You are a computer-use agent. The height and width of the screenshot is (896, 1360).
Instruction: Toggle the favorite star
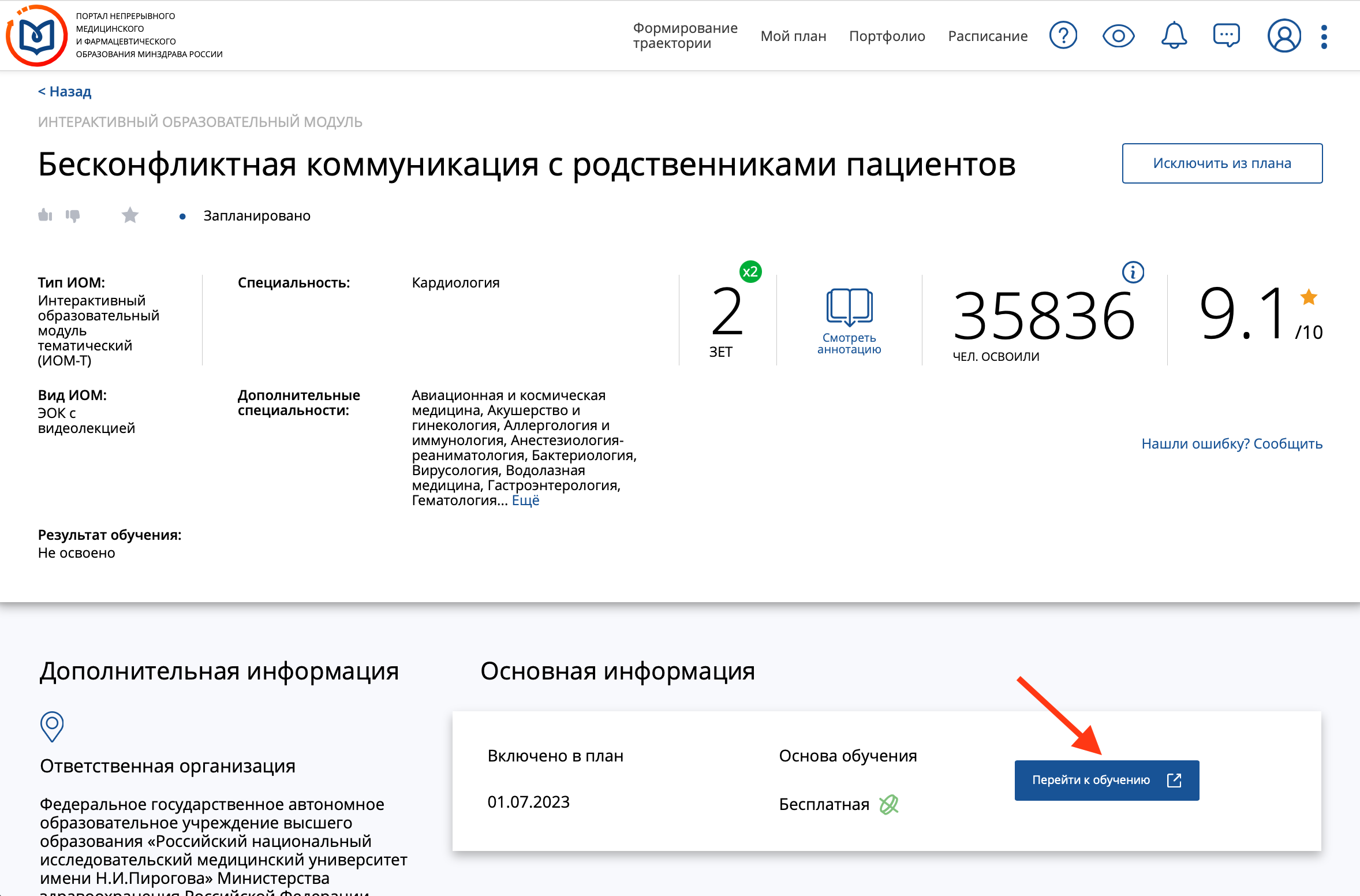tap(130, 215)
